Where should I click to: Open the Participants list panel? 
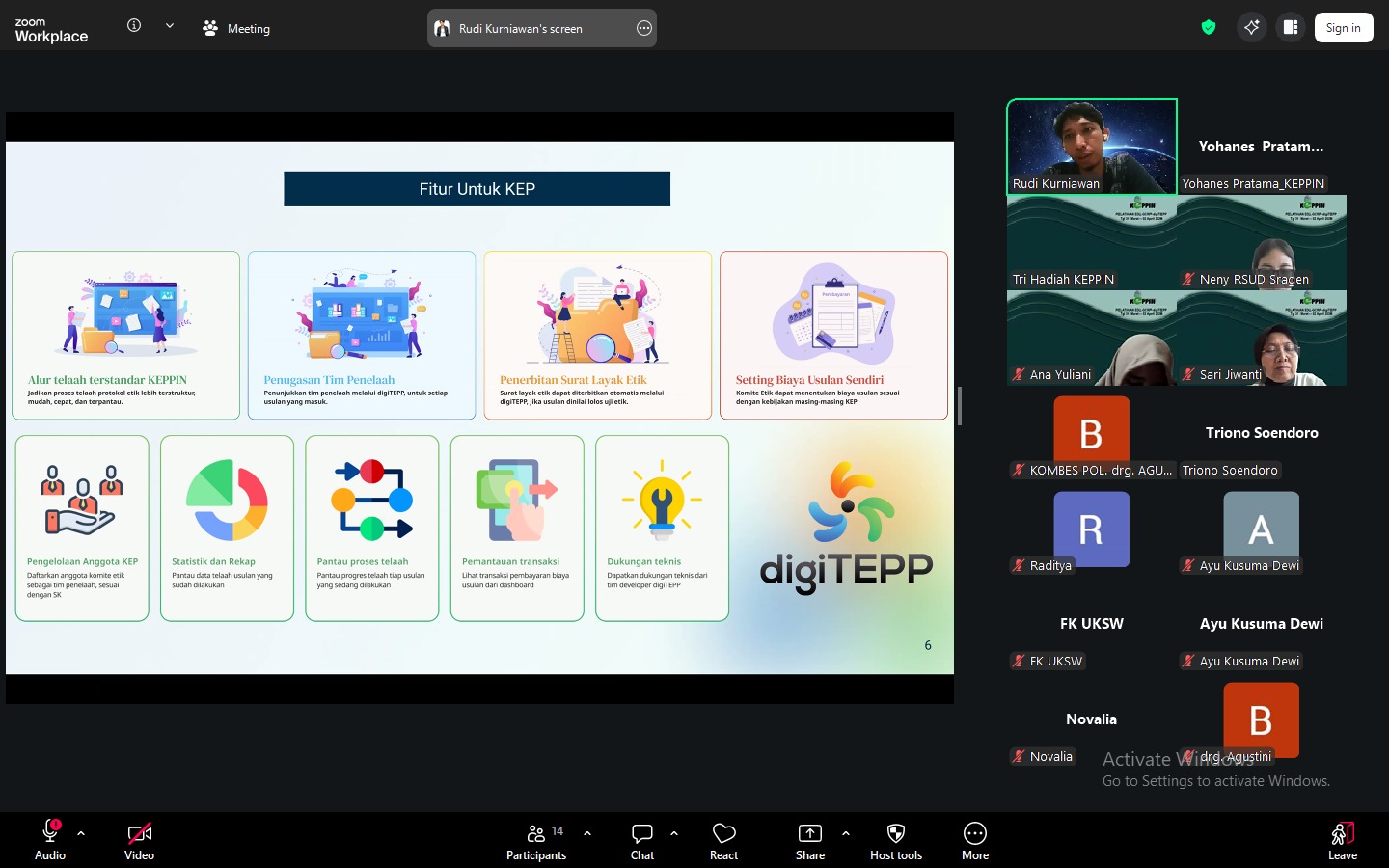536,840
